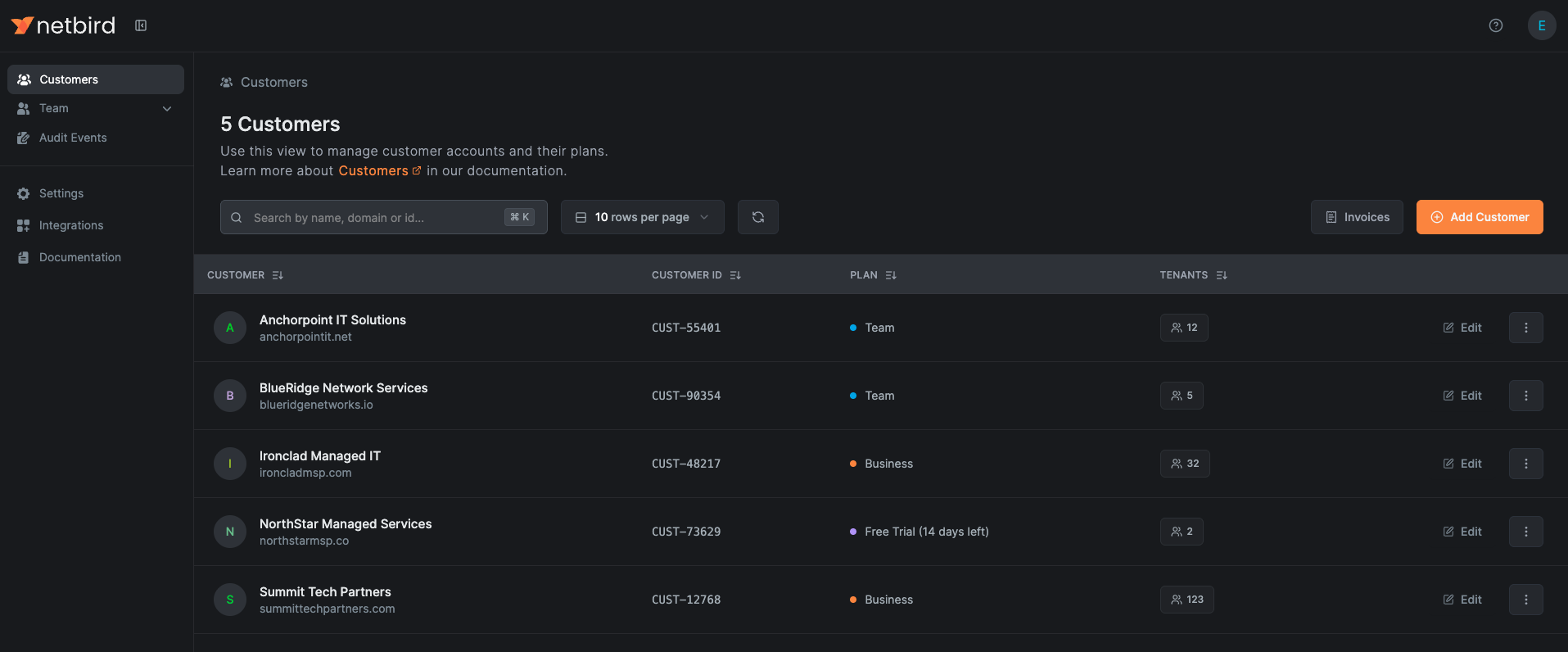The width and height of the screenshot is (1568, 652).
Task: Click the tenants badge showing 2
Action: pyautogui.click(x=1182, y=532)
